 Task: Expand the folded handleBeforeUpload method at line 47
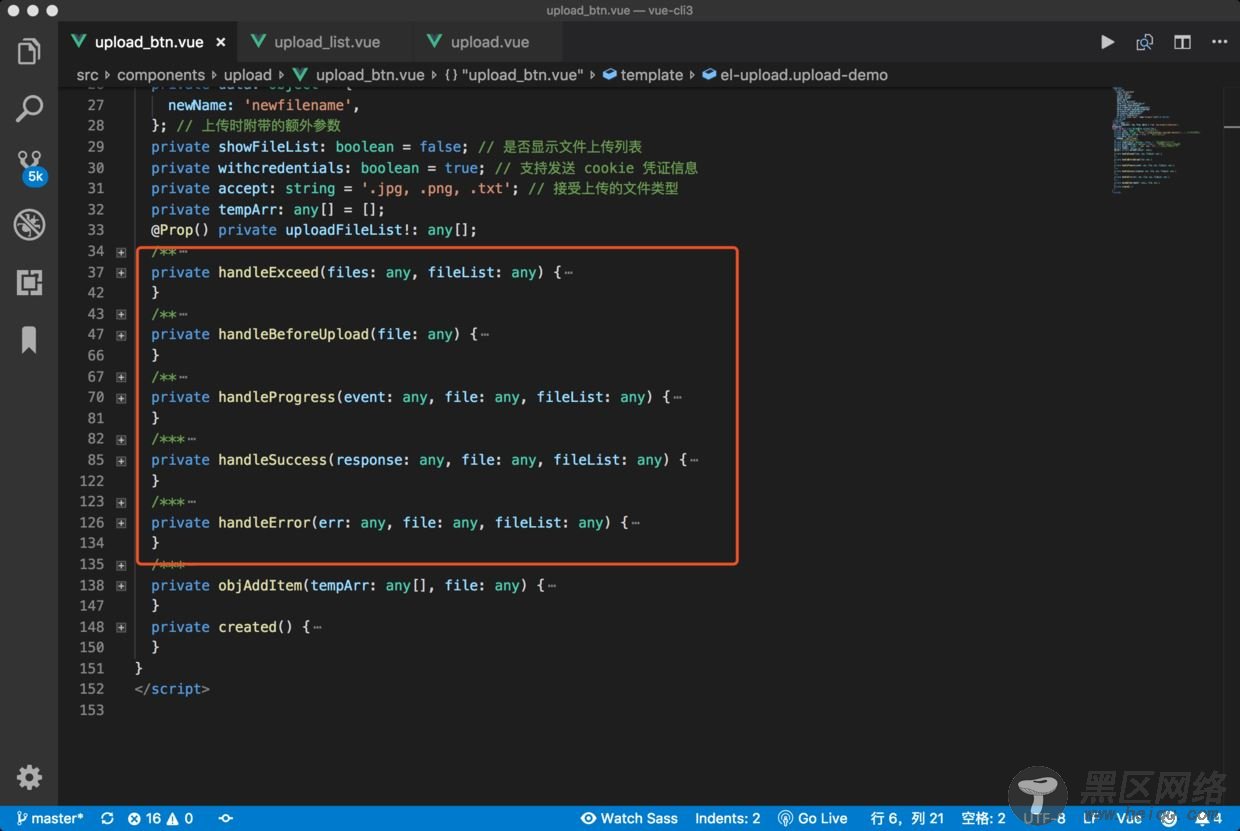(x=121, y=335)
